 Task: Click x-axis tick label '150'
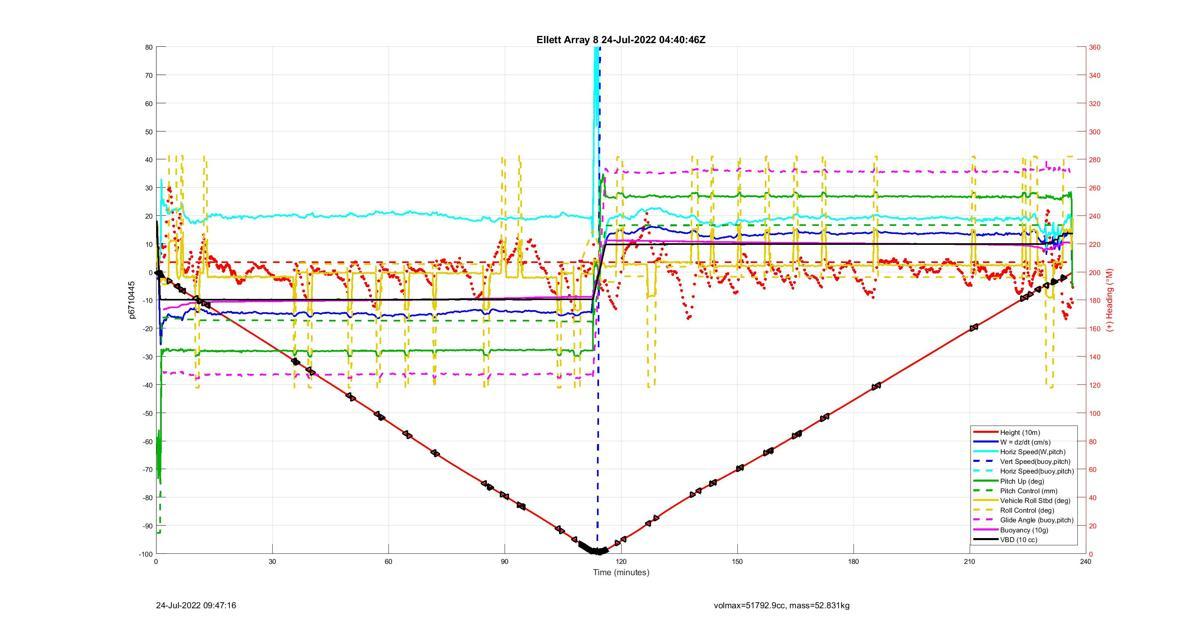click(x=737, y=562)
